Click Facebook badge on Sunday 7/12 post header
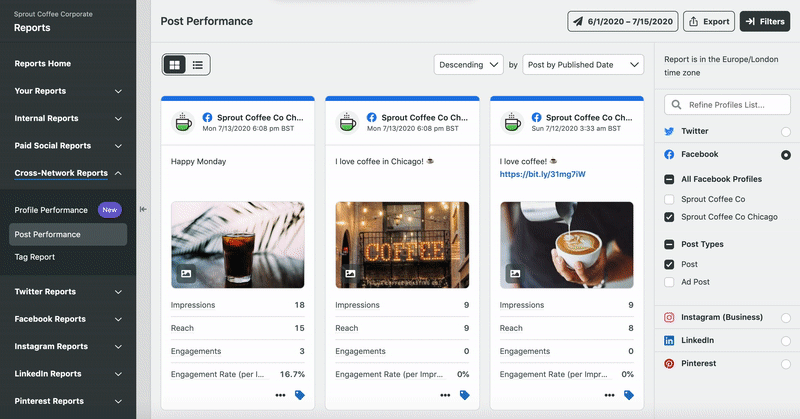Screen dimensions: 800x419 (x=536, y=117)
